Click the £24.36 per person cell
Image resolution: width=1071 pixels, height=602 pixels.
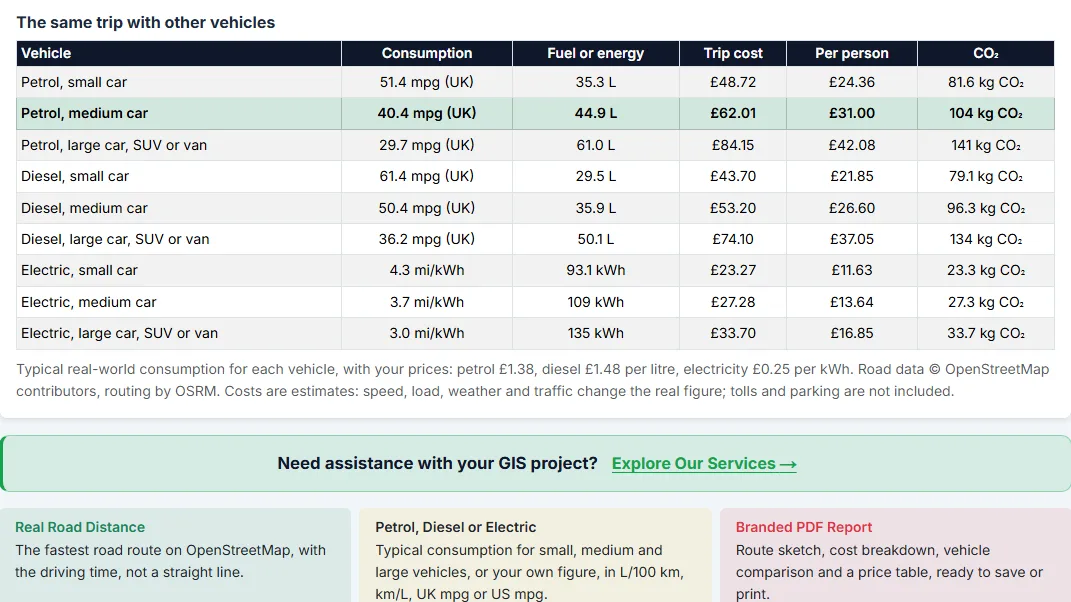tap(852, 82)
